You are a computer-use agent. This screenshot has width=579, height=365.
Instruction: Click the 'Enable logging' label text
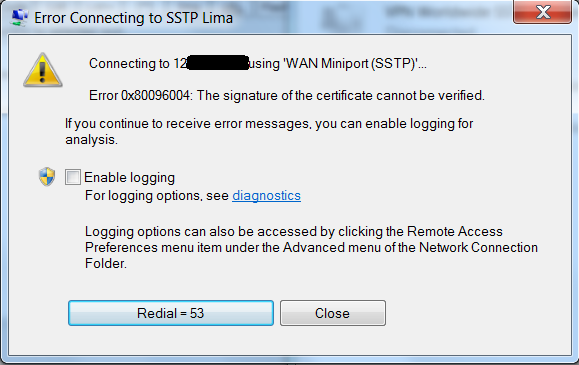coord(129,178)
